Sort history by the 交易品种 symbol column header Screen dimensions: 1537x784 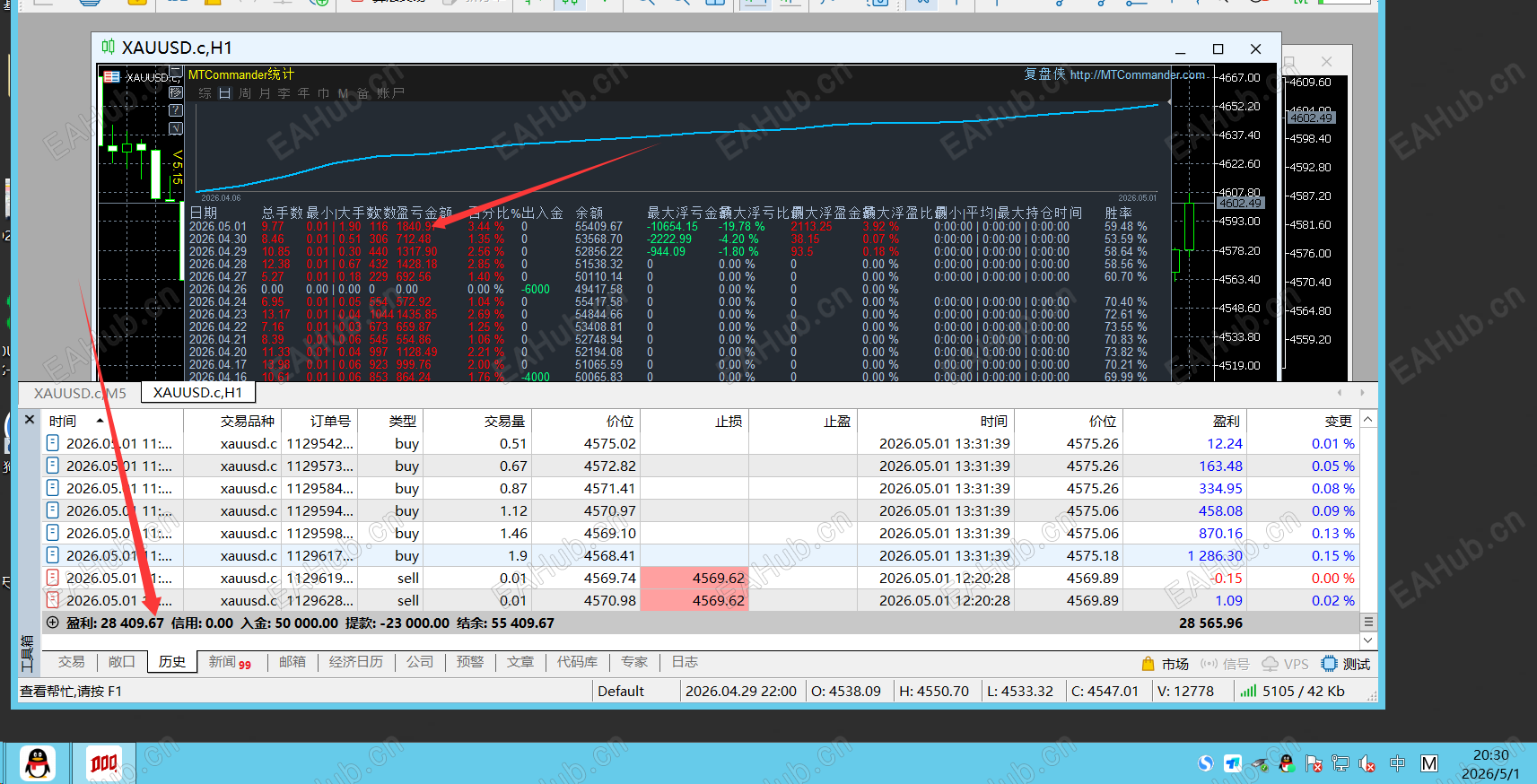[x=248, y=421]
